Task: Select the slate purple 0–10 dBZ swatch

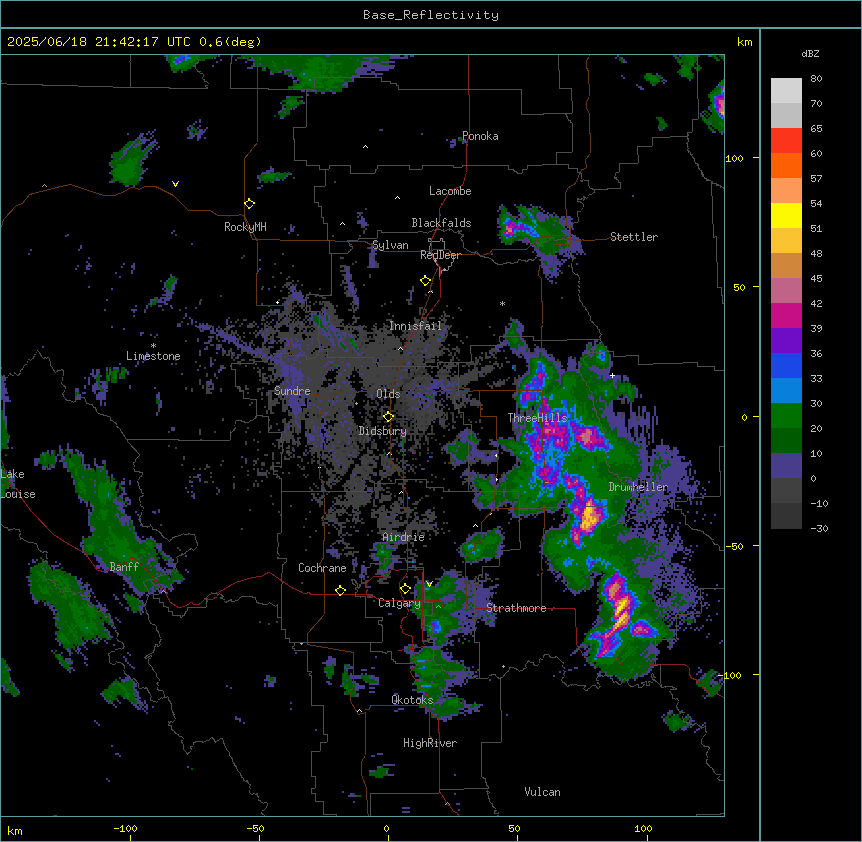Action: (x=786, y=466)
